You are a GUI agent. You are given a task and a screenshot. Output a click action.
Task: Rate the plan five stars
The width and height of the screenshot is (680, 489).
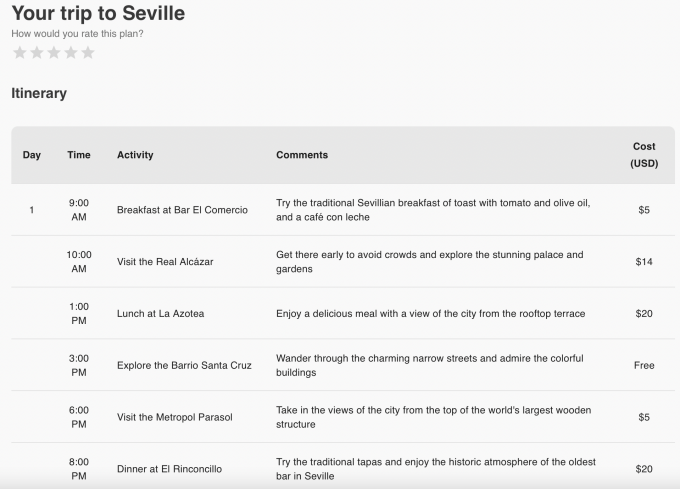(88, 52)
